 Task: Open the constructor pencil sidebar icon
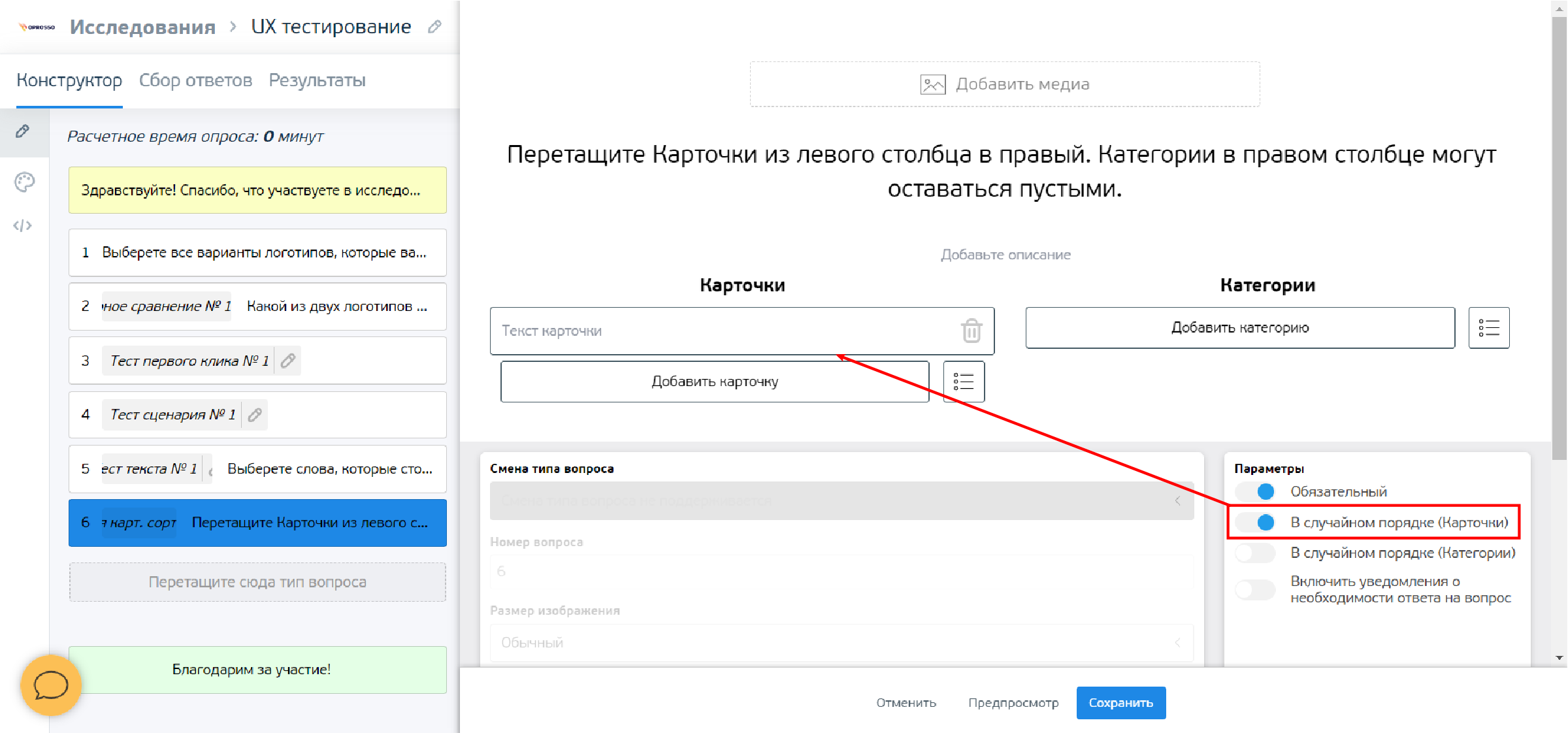(x=23, y=131)
